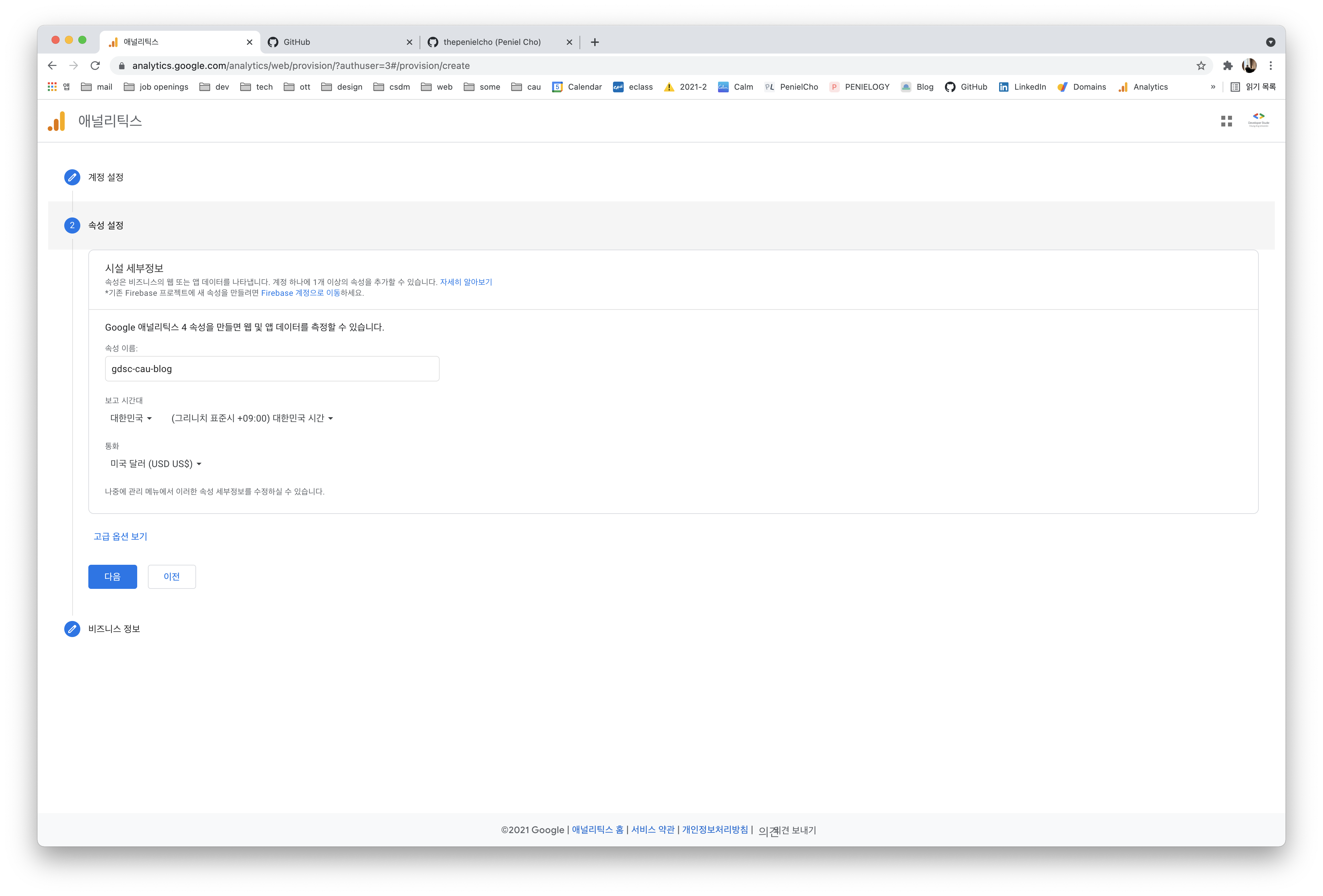Screen dimensions: 1323x896
Task: Open the Chrome three-dot menu
Action: (x=1270, y=66)
